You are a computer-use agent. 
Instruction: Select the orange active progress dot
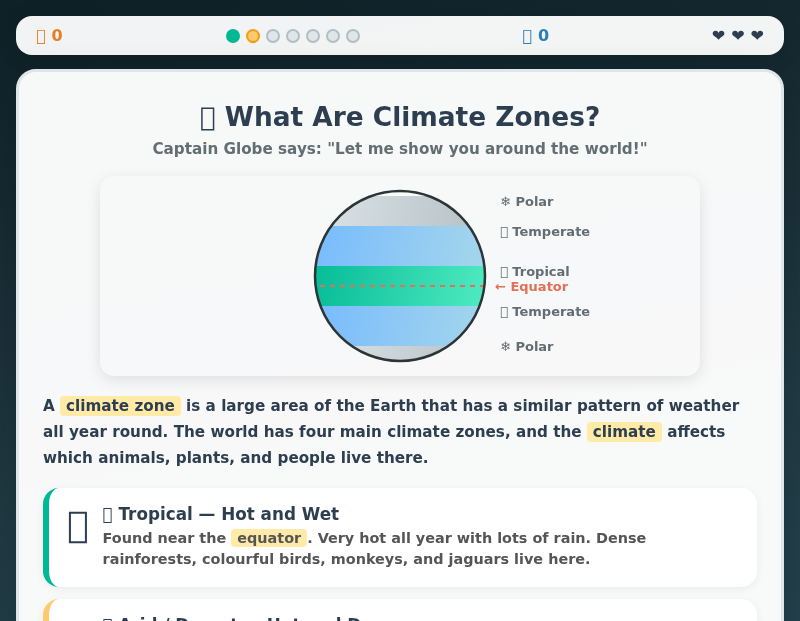pos(253,36)
